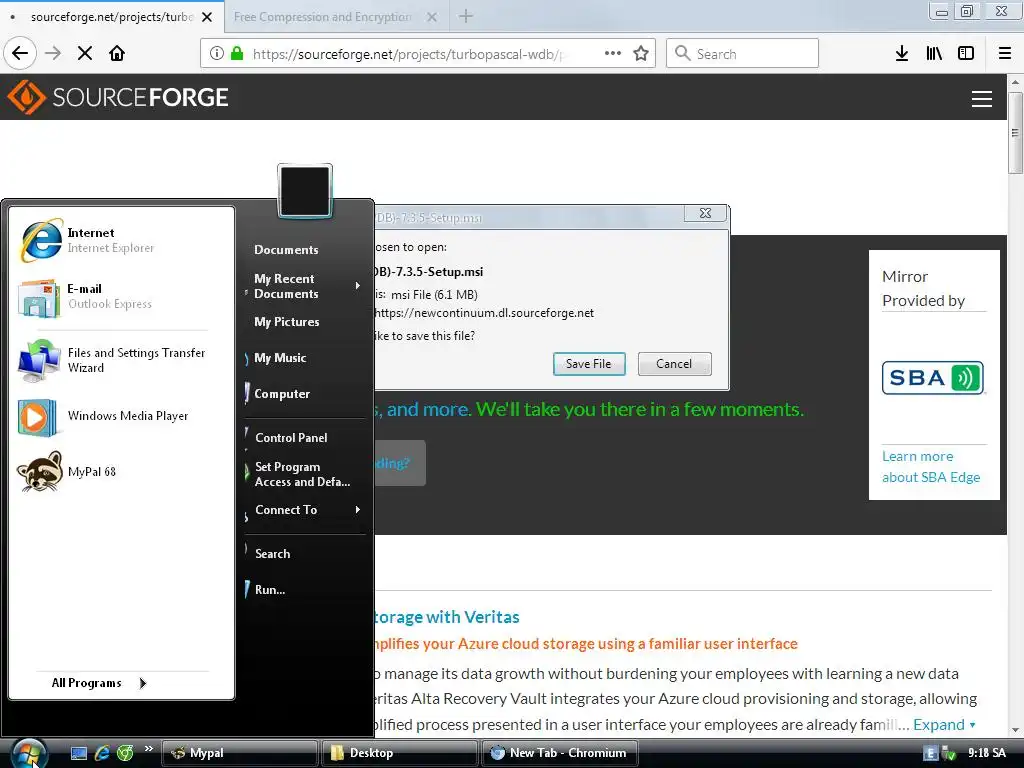
Task: Click the taskbar clock 9:18 SA
Action: [x=987, y=754]
